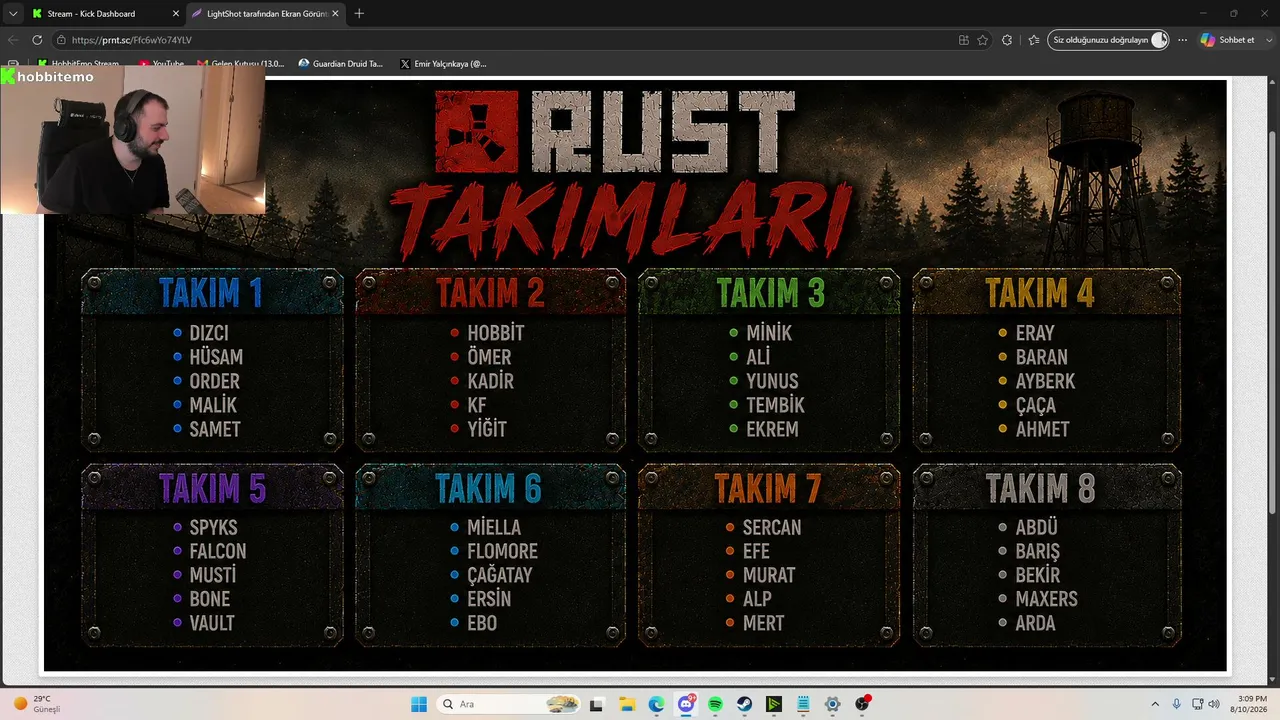Add this page to favorites with star icon
1280x720 pixels.
983,40
